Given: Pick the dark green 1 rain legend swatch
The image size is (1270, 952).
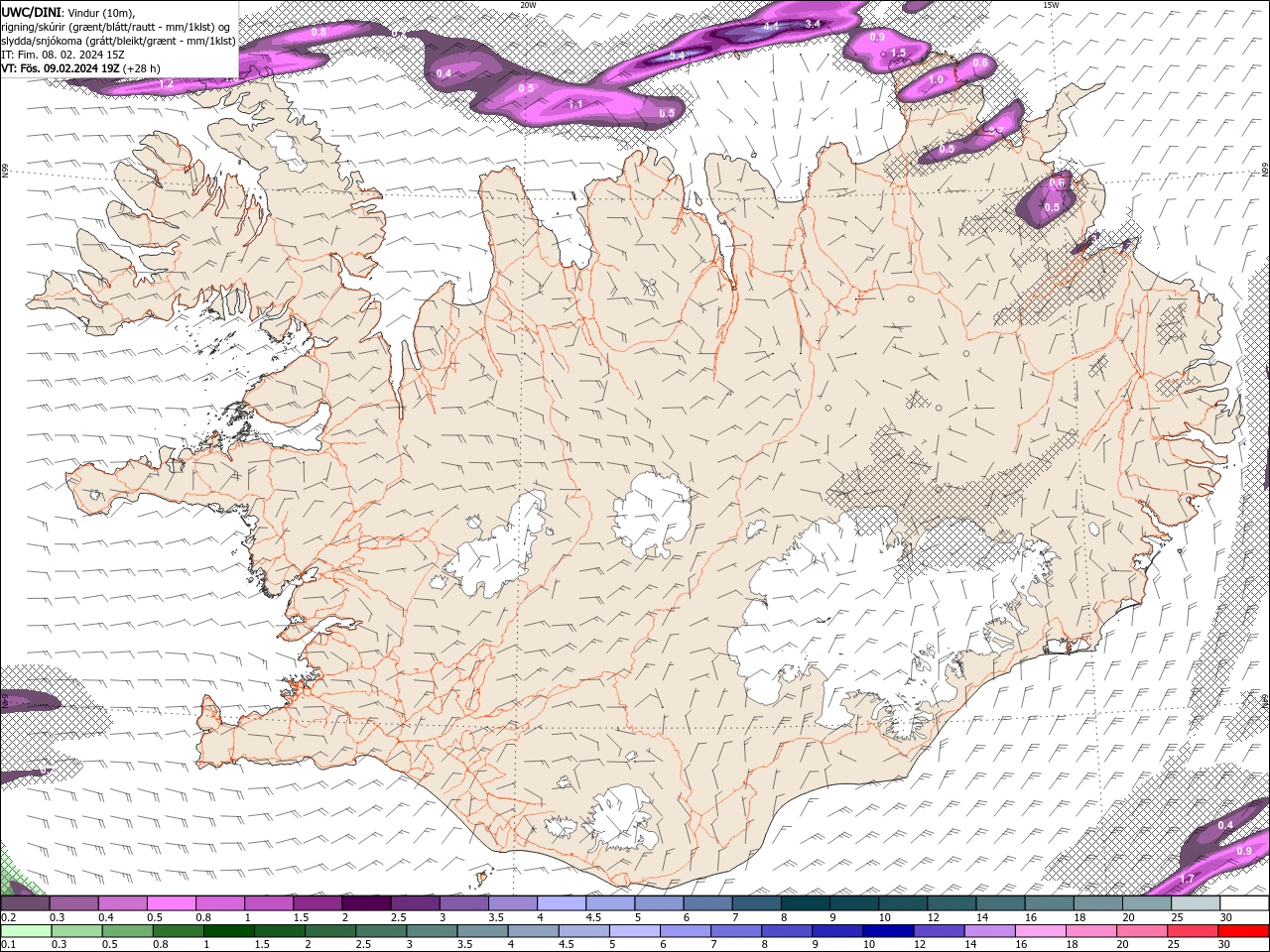Looking at the screenshot, I should 229,930.
